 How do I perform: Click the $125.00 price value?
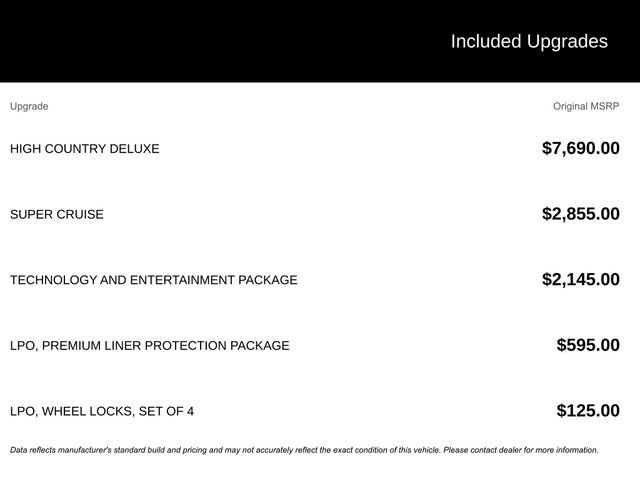pos(588,411)
